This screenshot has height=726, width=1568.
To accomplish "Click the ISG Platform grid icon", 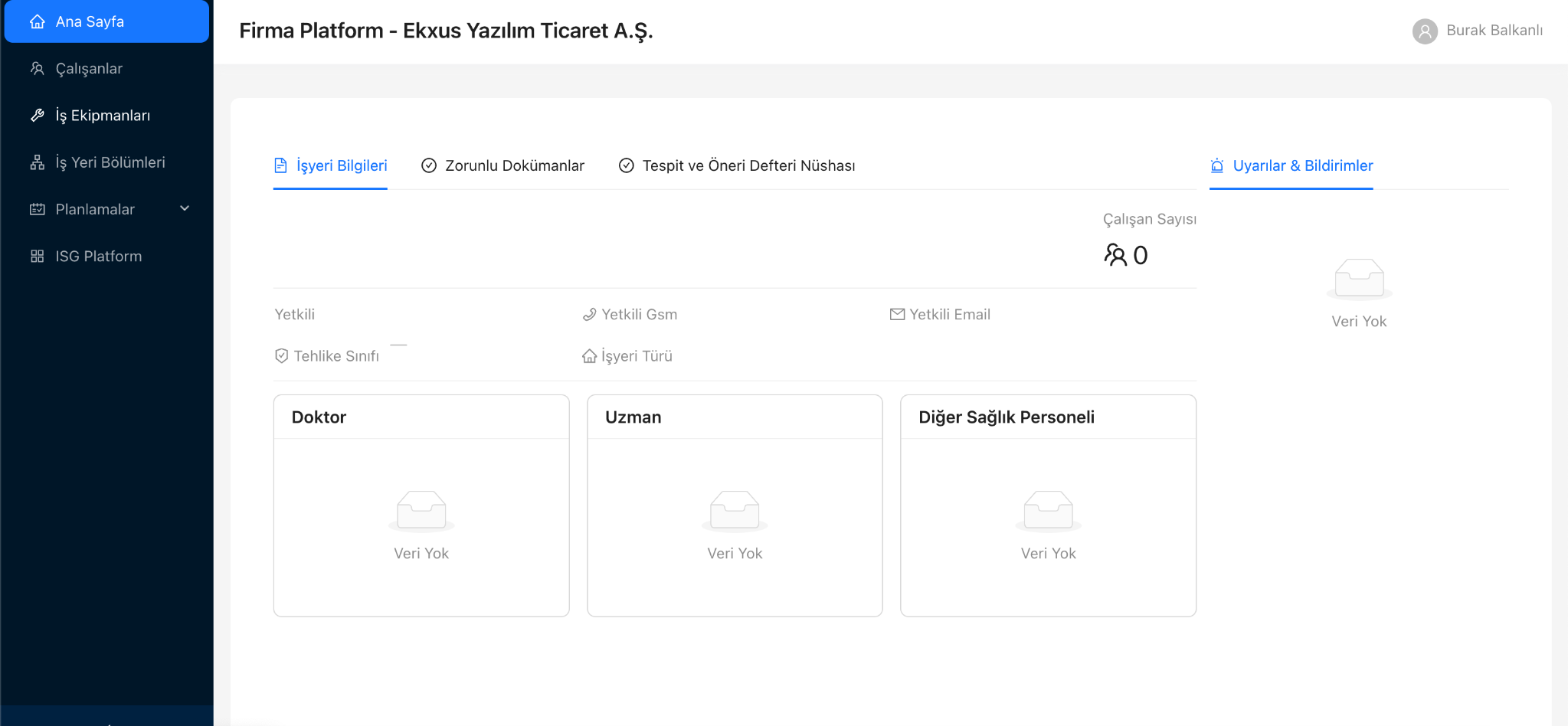I will tap(38, 255).
